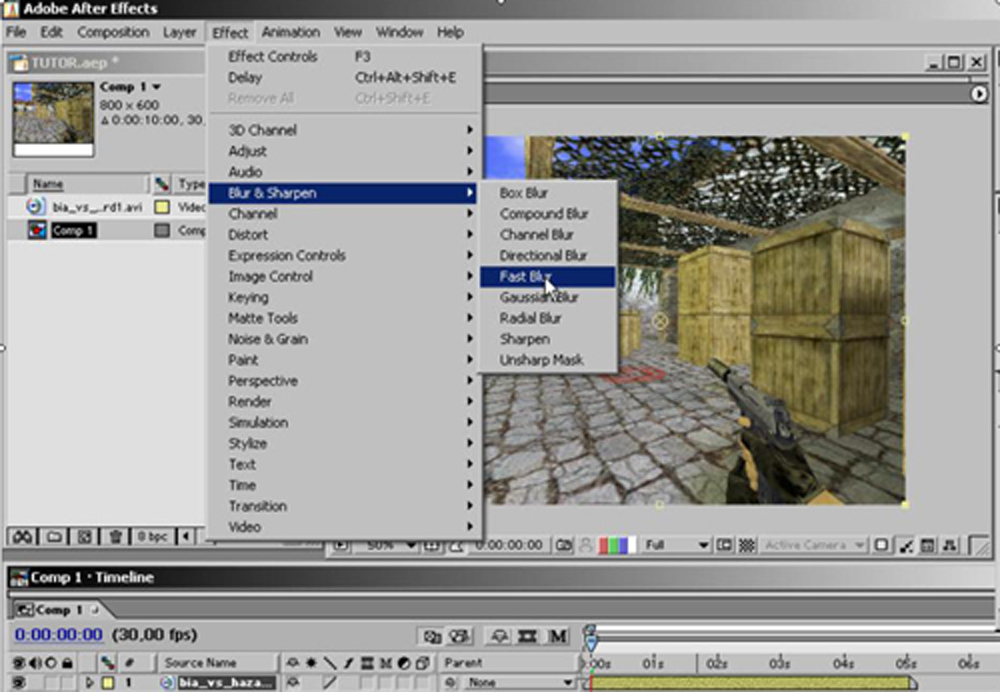Select Comp 1 item name in project list
Viewport: 1000px width, 692px height.
(x=73, y=230)
